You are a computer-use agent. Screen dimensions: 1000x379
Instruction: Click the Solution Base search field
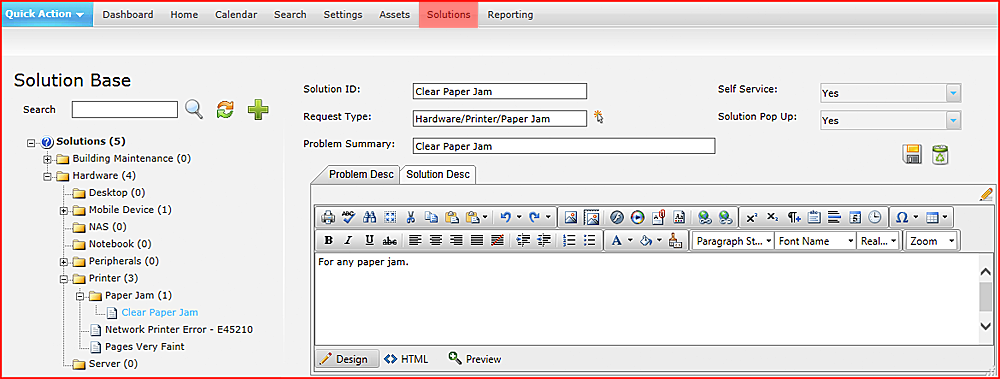[124, 110]
